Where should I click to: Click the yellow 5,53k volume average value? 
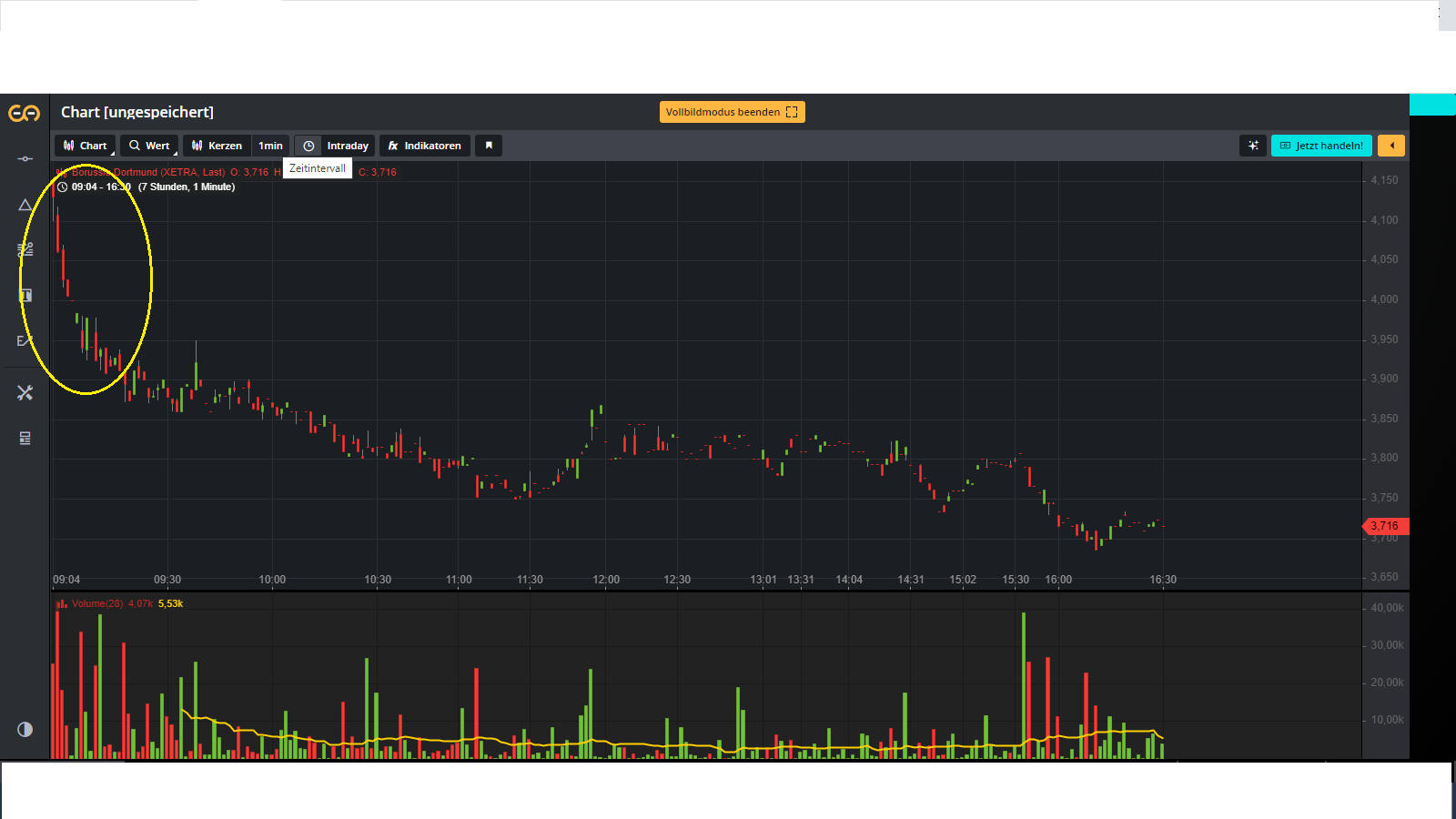coord(171,603)
